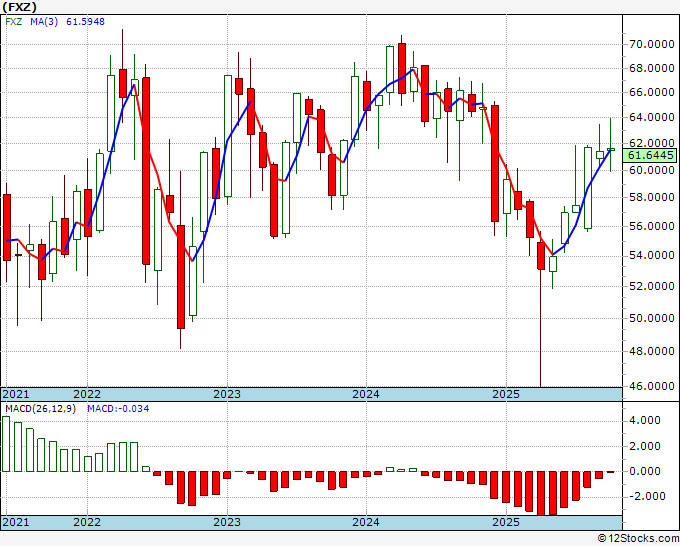
Task: Click the 64.0000 price axis label
Action: pos(651,117)
